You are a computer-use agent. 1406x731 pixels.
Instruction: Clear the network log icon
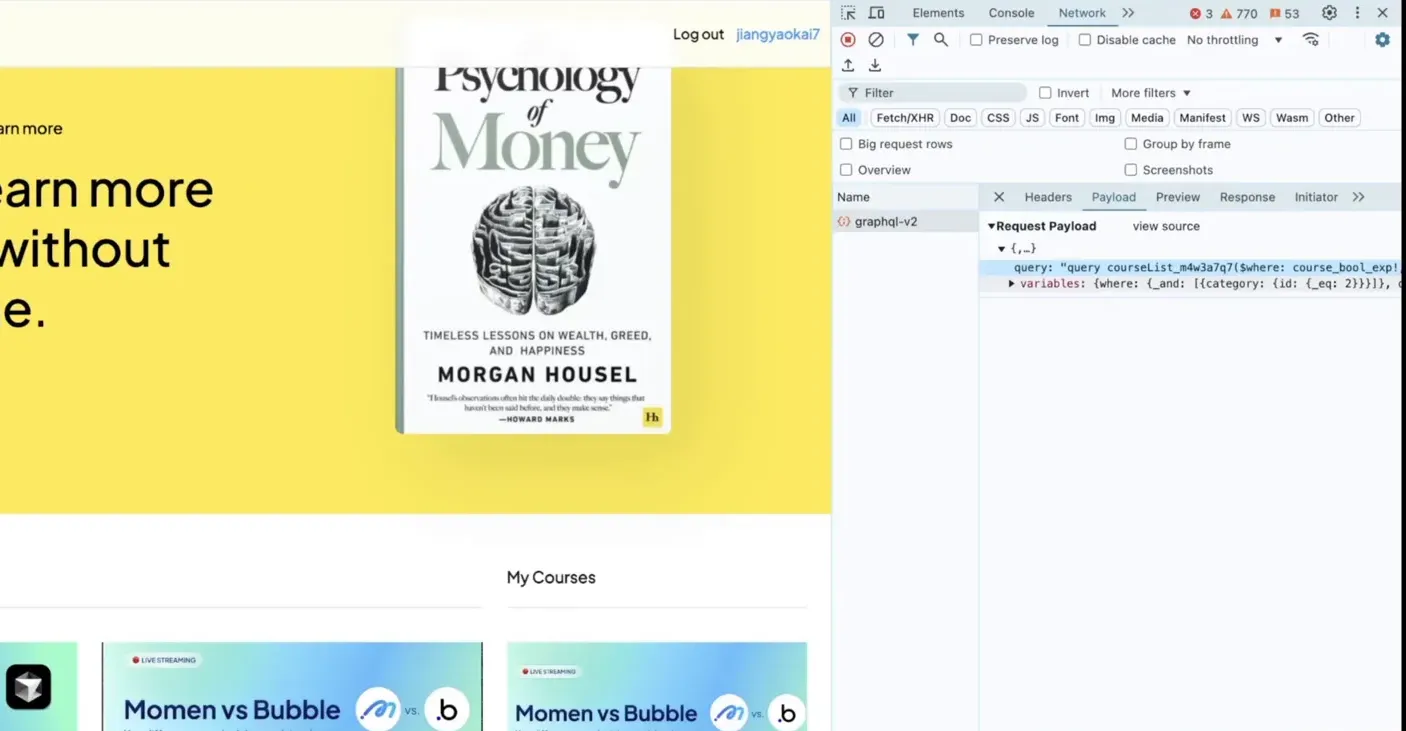[x=876, y=40]
